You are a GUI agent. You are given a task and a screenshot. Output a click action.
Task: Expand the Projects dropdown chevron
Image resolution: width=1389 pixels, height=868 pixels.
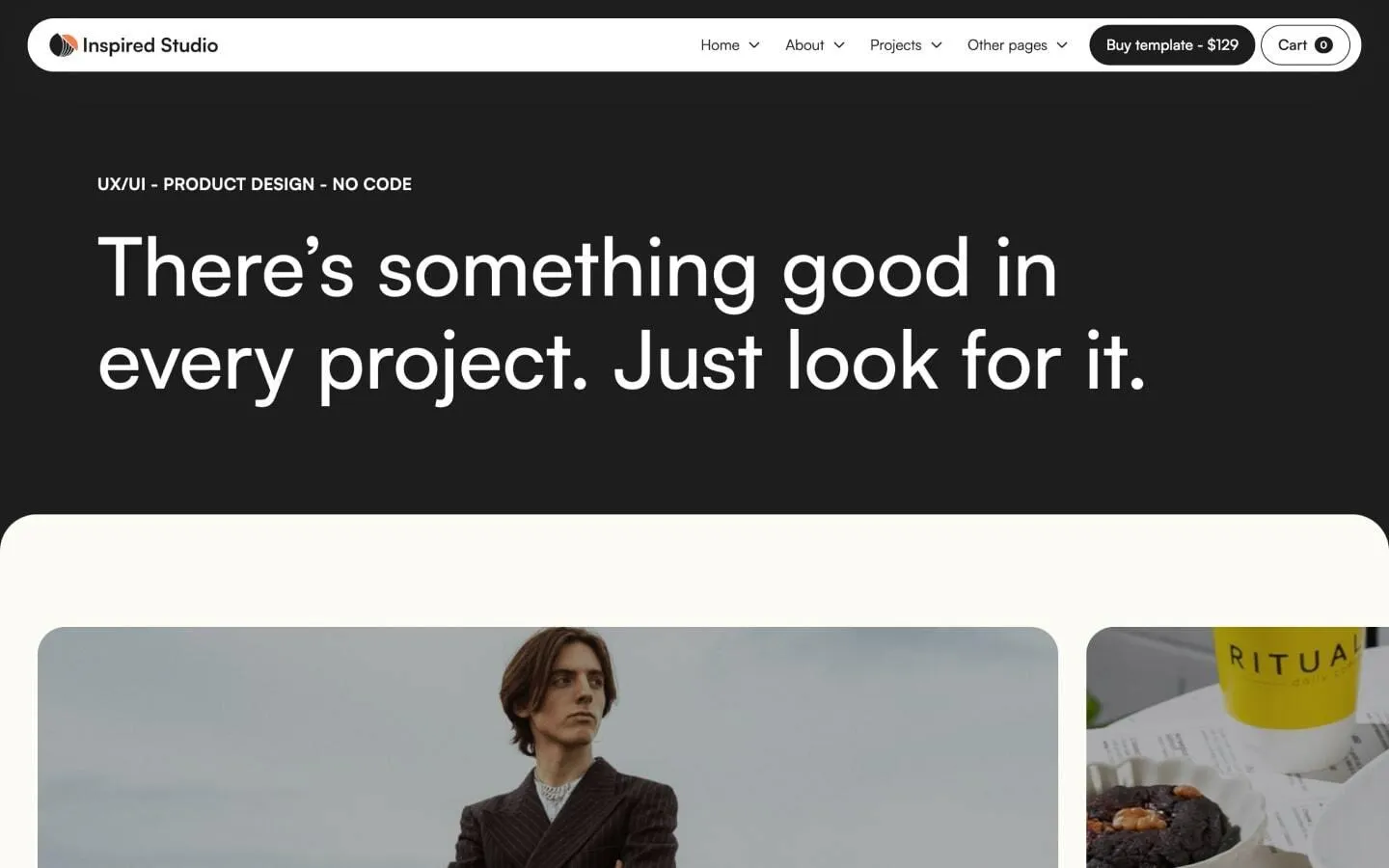point(937,45)
